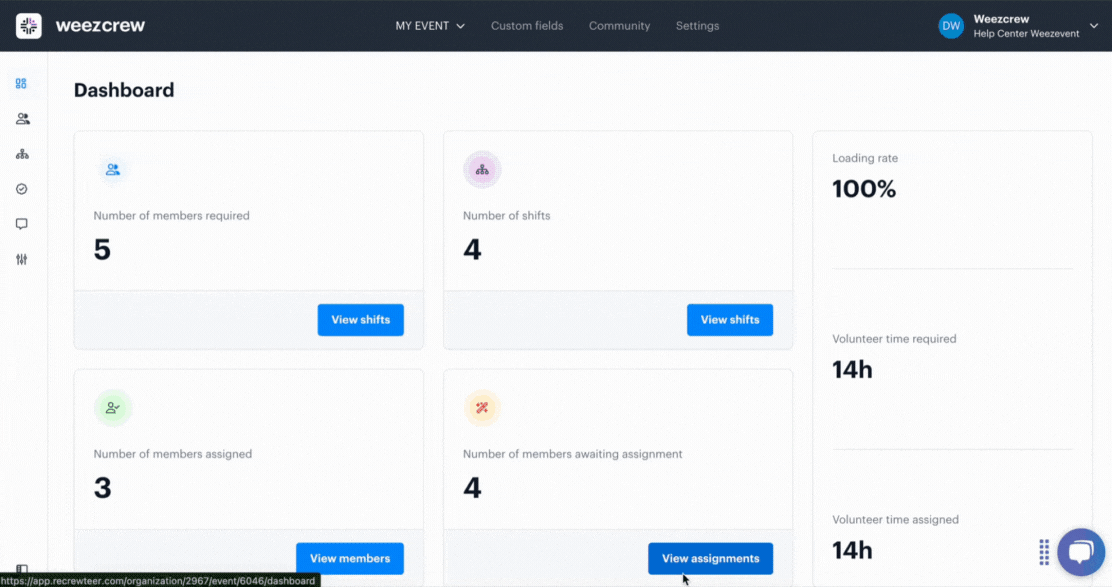Expand the Weezcrew account menu chevron
The height and width of the screenshot is (587, 1112).
tap(1094, 26)
